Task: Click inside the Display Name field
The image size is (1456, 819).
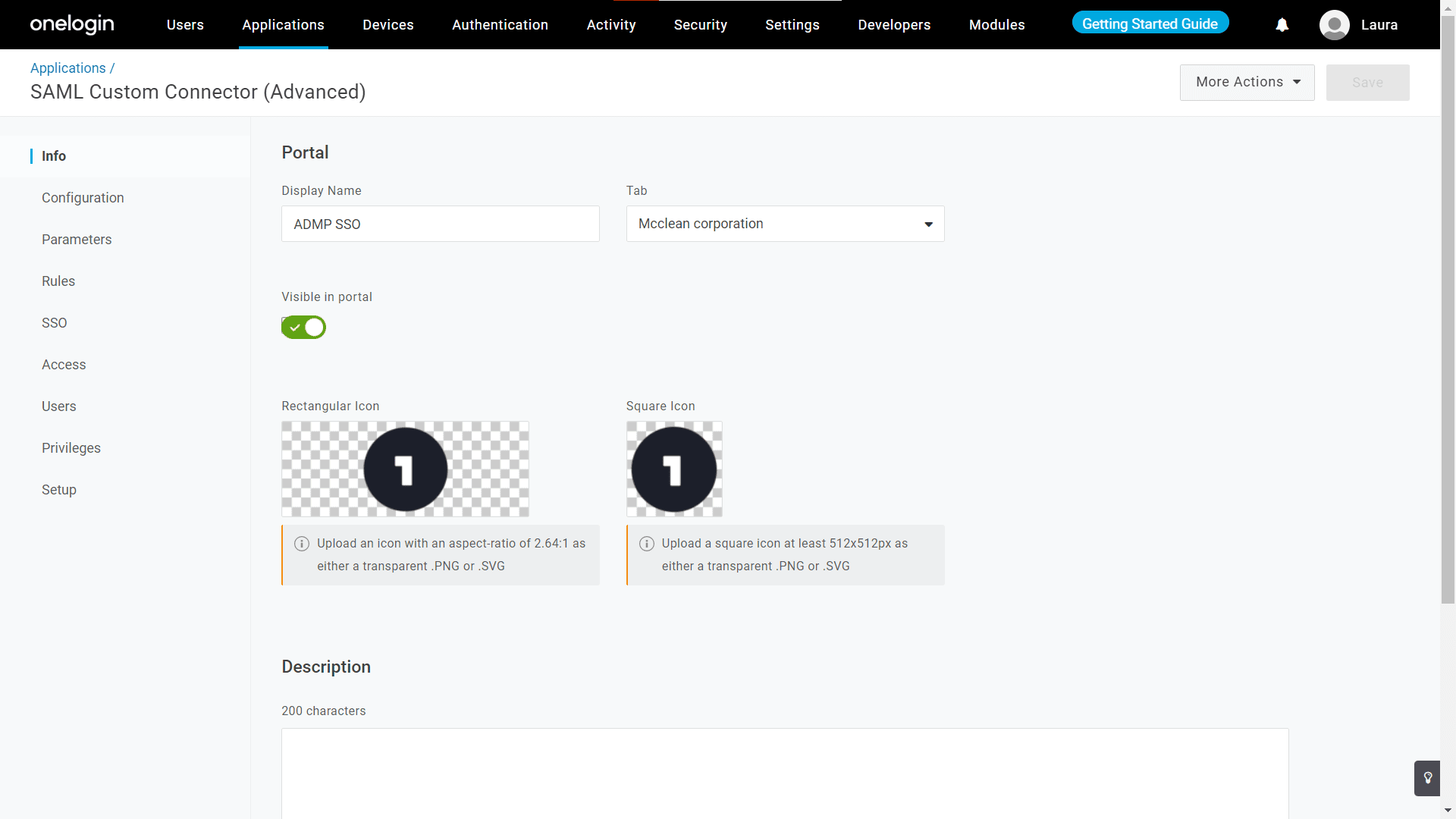Action: pyautogui.click(x=440, y=224)
